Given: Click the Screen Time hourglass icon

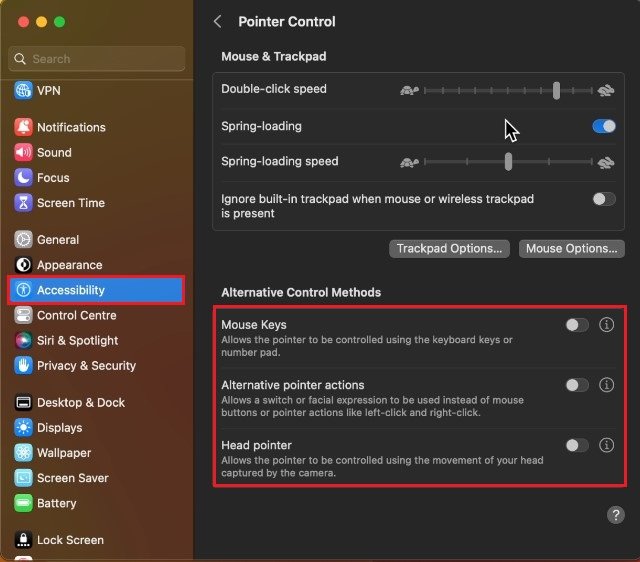Looking at the screenshot, I should (x=23, y=203).
